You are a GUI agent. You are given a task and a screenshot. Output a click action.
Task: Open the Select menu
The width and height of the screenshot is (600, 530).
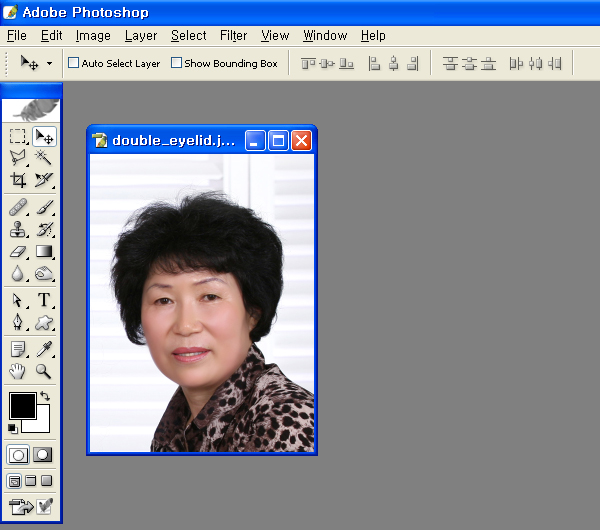pos(188,36)
